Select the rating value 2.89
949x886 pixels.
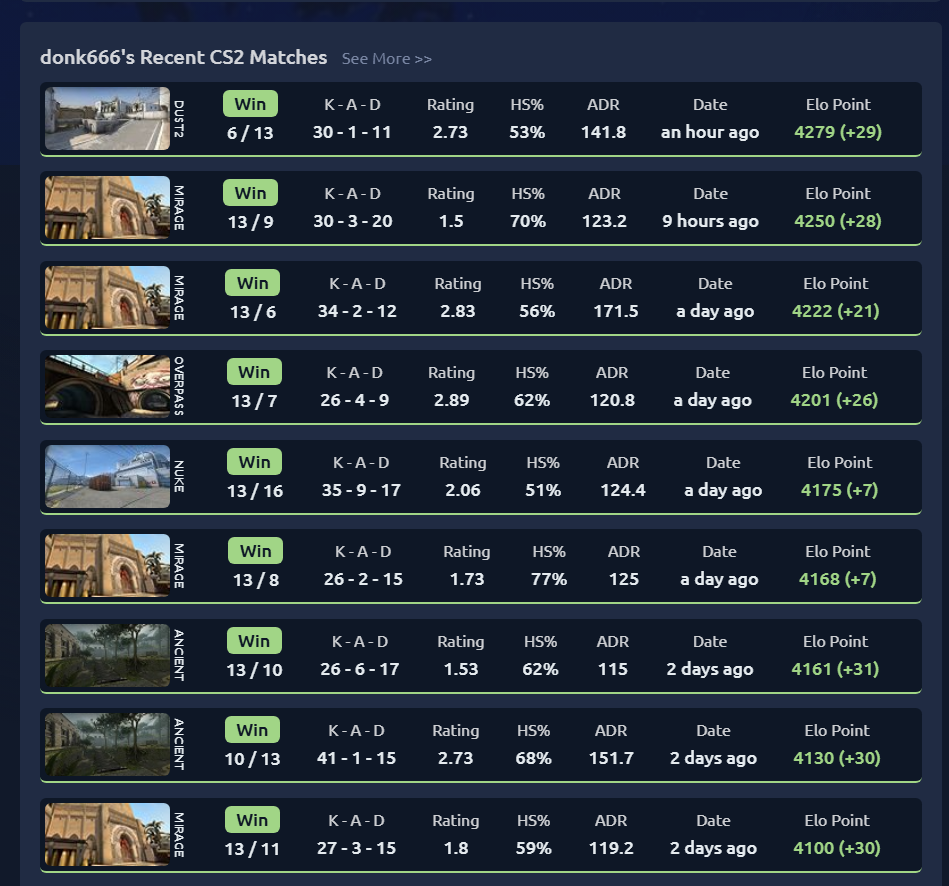click(452, 400)
